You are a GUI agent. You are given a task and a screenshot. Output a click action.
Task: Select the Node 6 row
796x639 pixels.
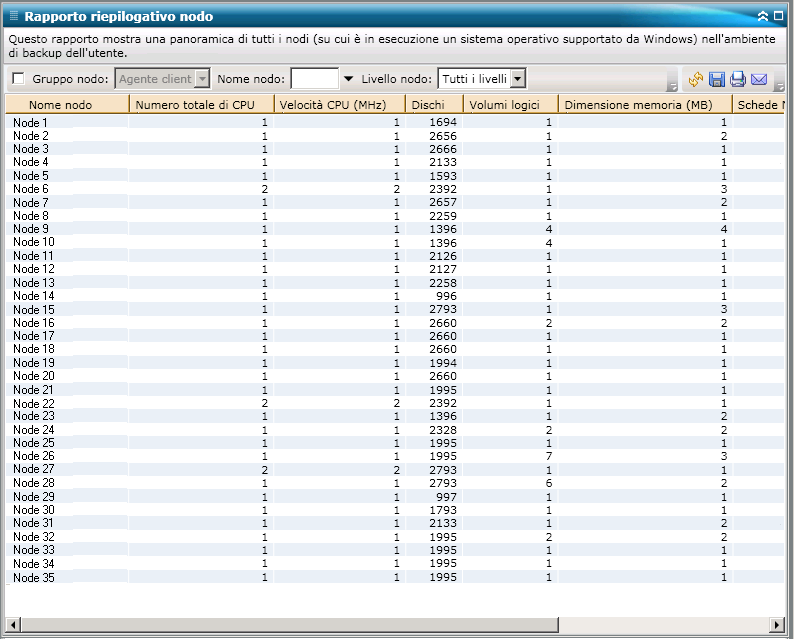coord(395,189)
